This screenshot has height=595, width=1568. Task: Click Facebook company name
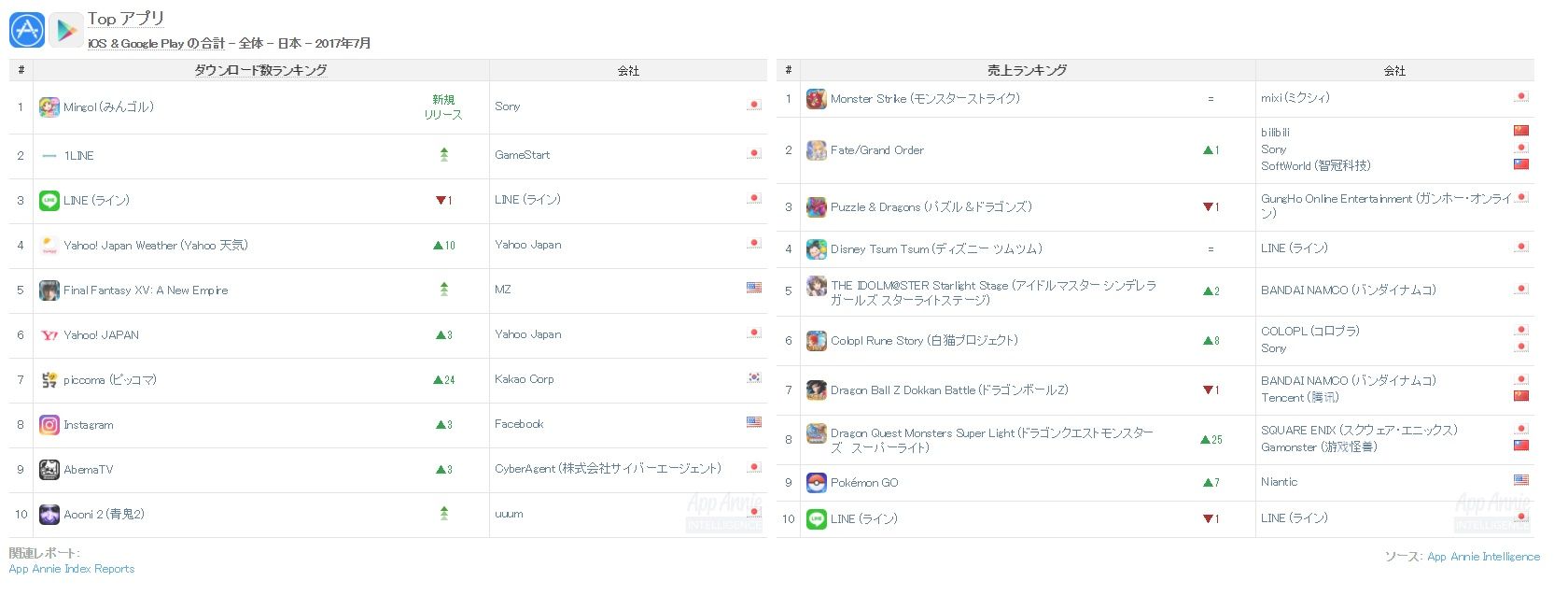[519, 424]
